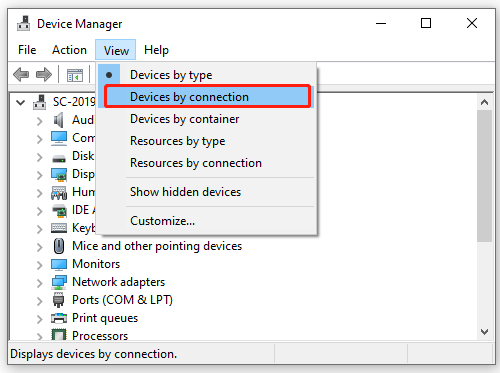500x373 pixels.
Task: Click the Disk drives icon
Action: (x=59, y=158)
